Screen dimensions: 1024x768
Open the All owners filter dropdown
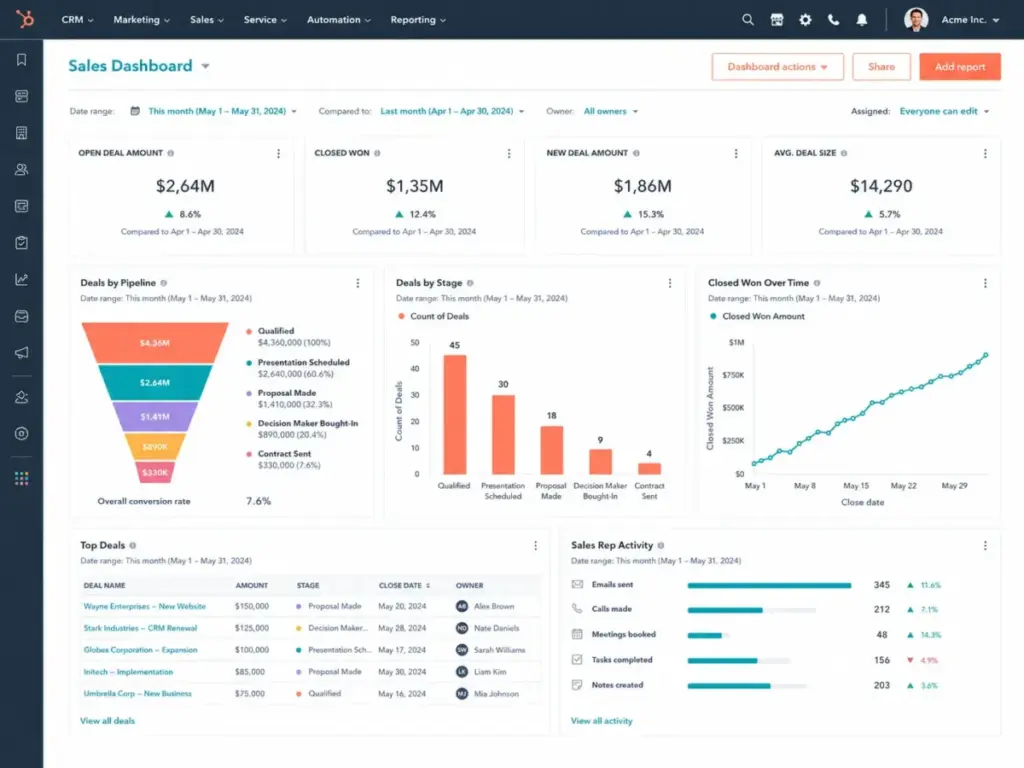pyautogui.click(x=611, y=111)
